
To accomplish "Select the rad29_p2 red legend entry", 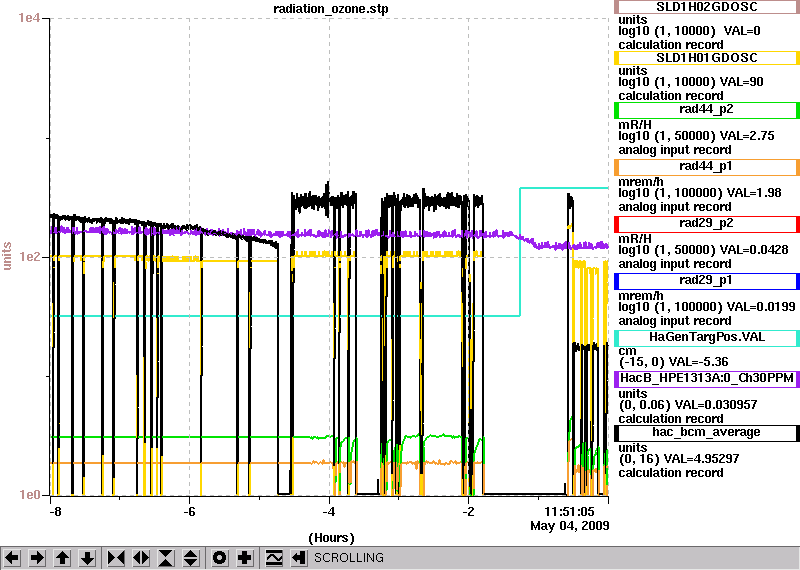I will coord(707,224).
